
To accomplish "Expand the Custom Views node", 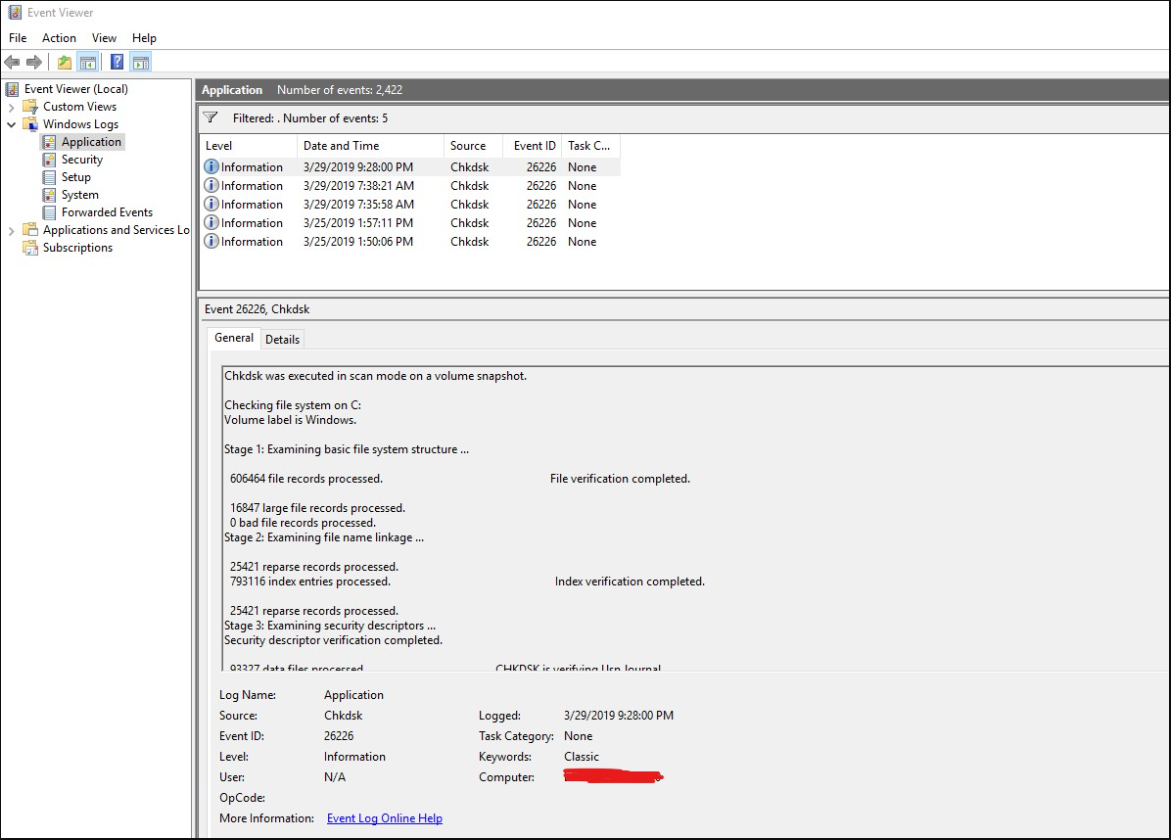I will pyautogui.click(x=12, y=107).
